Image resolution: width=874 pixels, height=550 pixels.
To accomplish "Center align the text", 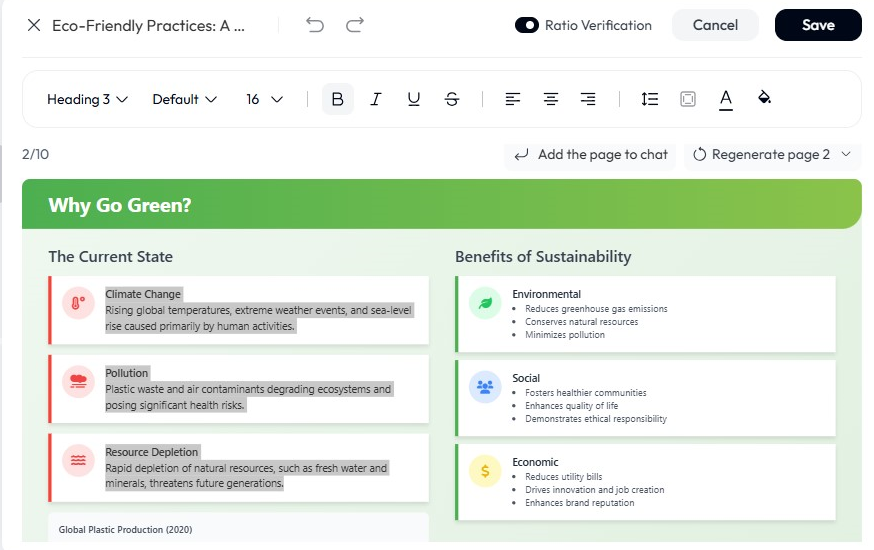I will (551, 99).
